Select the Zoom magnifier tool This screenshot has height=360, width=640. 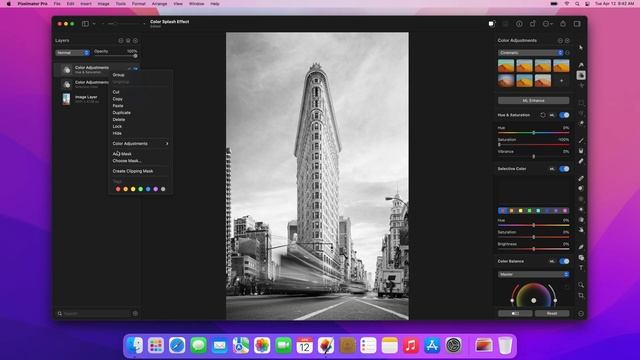(581, 285)
